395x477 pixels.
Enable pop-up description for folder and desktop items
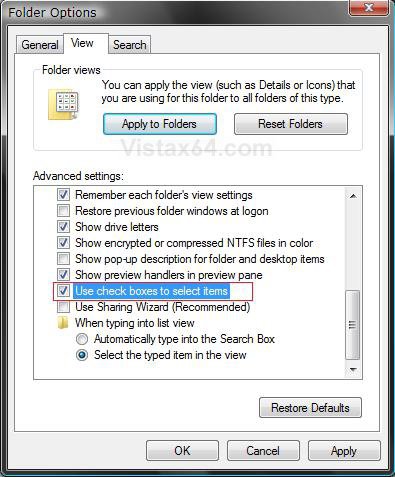(x=63, y=259)
